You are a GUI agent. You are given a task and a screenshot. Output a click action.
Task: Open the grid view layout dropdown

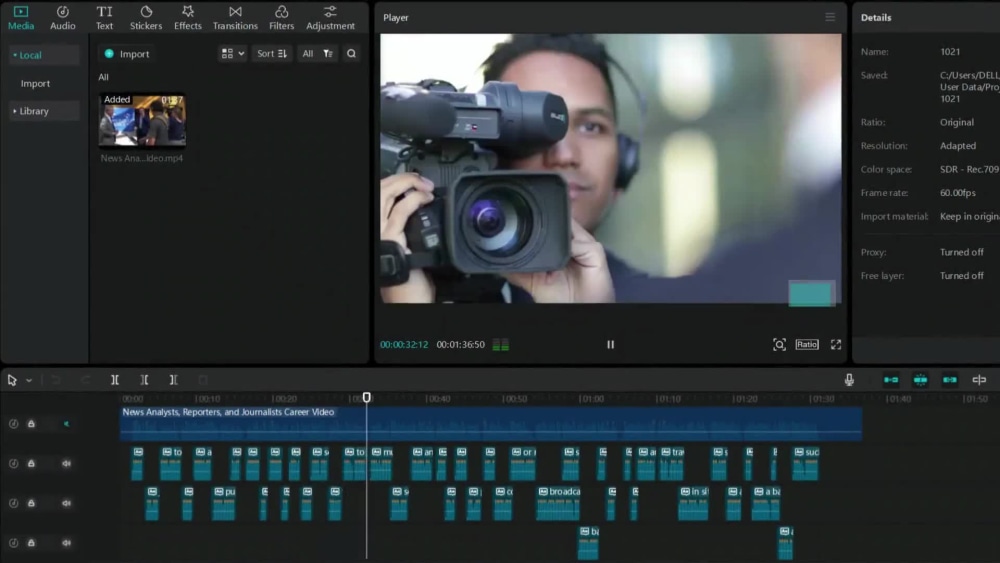coord(233,54)
